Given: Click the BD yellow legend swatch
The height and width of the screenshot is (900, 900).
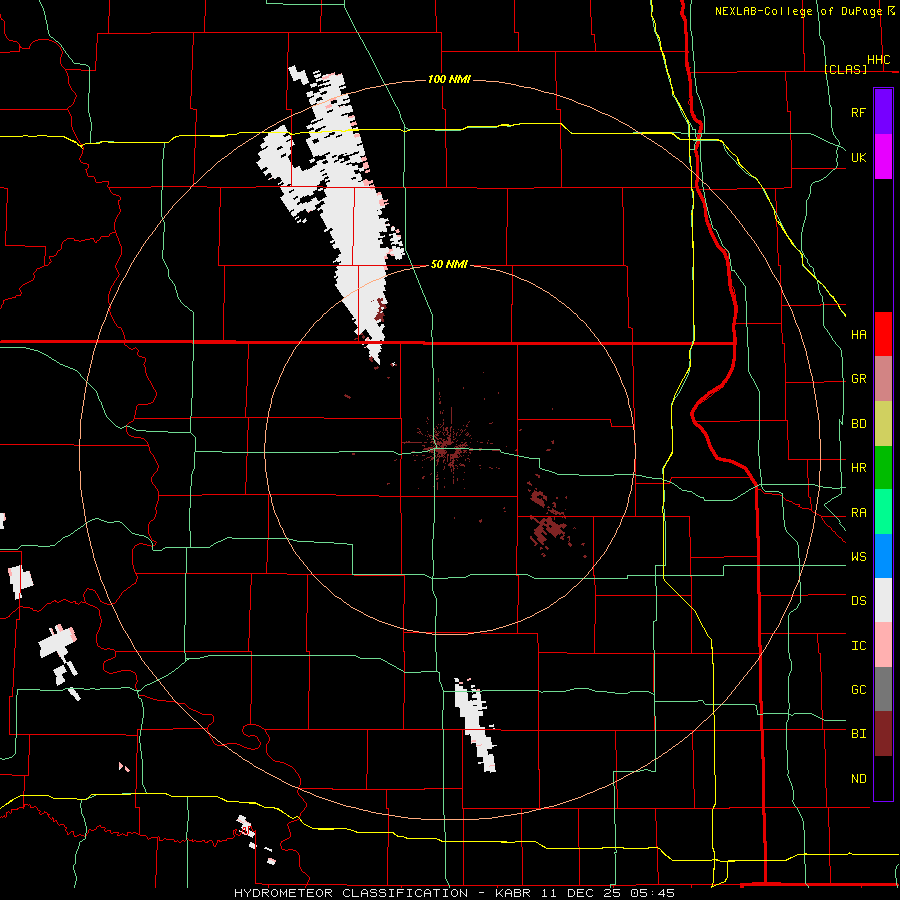Looking at the screenshot, I should point(883,423).
